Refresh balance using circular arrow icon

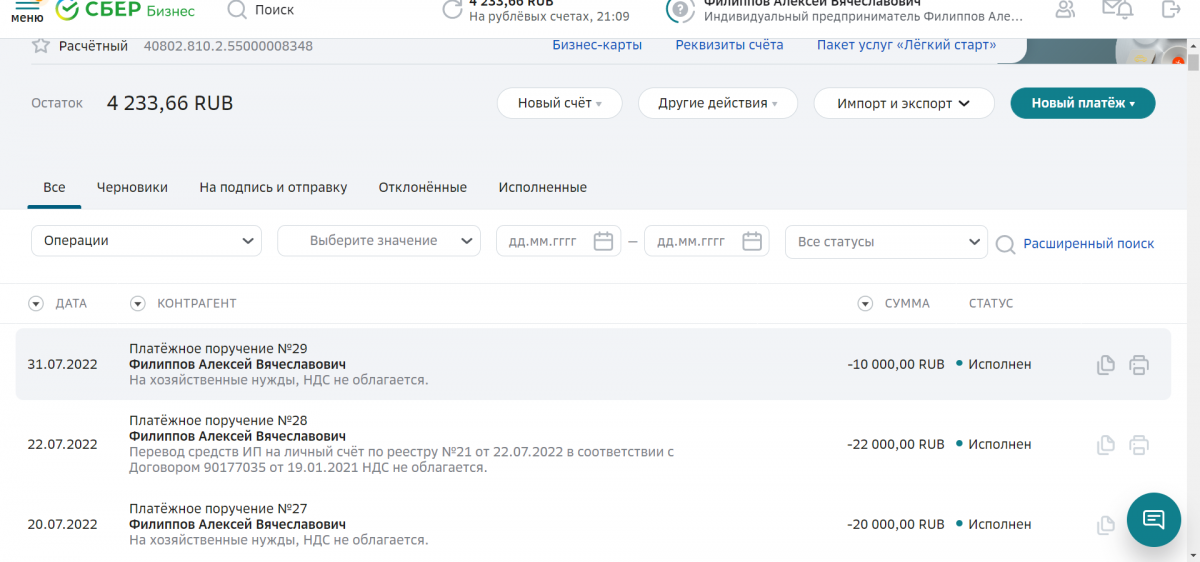[x=453, y=10]
